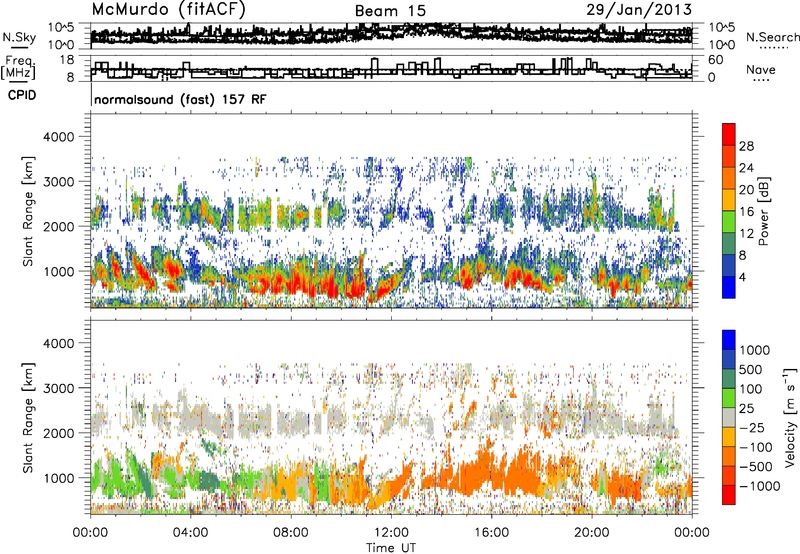Click the "-500" tick on the velocity colorbar

755,467
